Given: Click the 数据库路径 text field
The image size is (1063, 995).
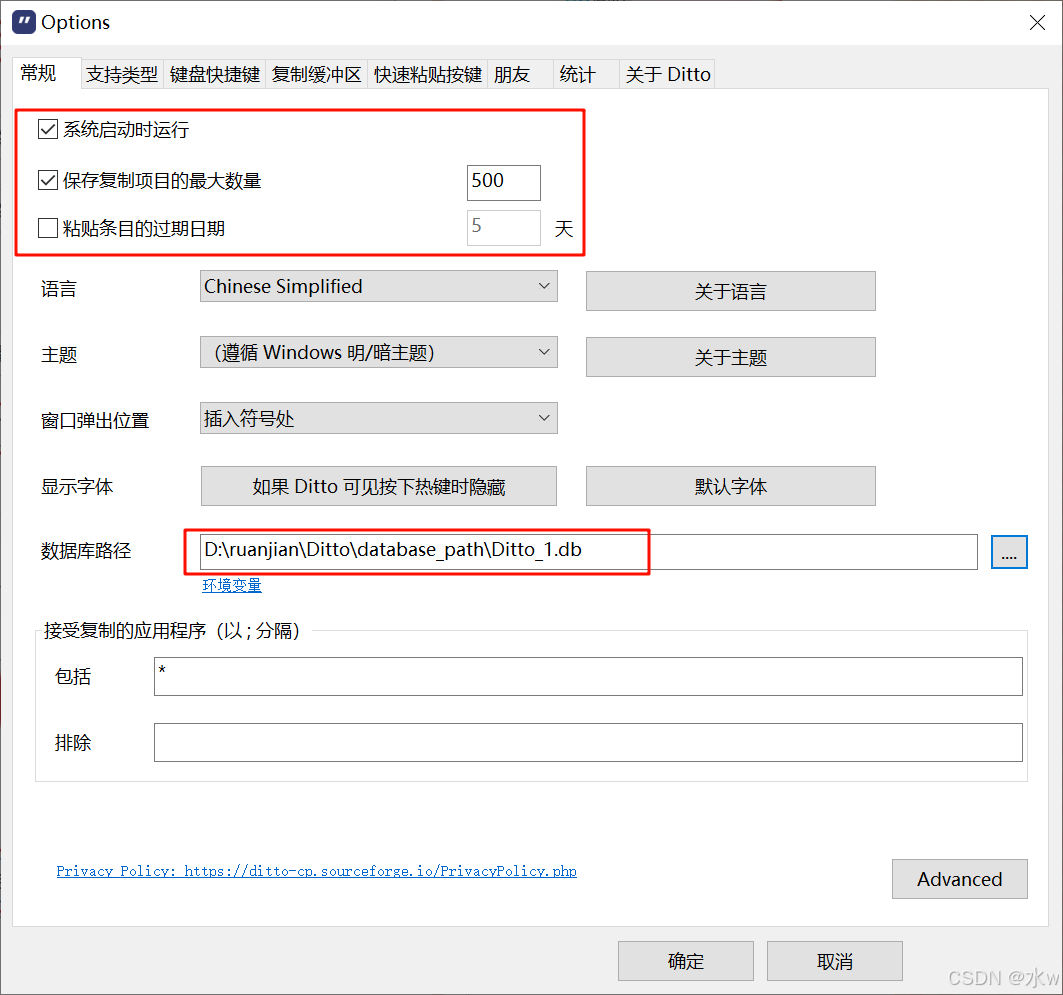Looking at the screenshot, I should 588,552.
